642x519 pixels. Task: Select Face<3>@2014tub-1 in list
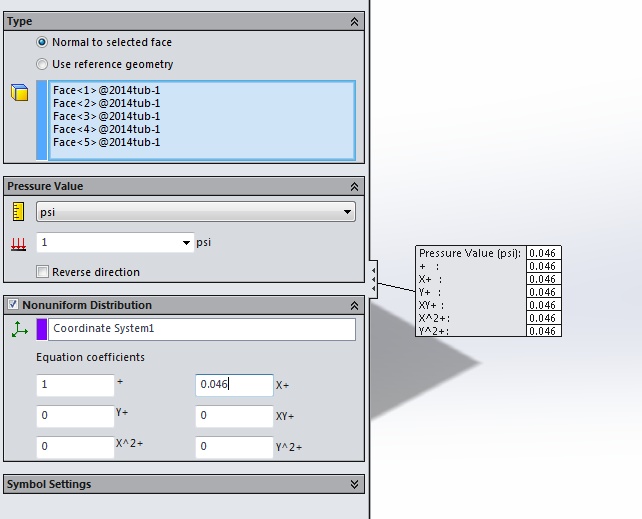click(106, 116)
